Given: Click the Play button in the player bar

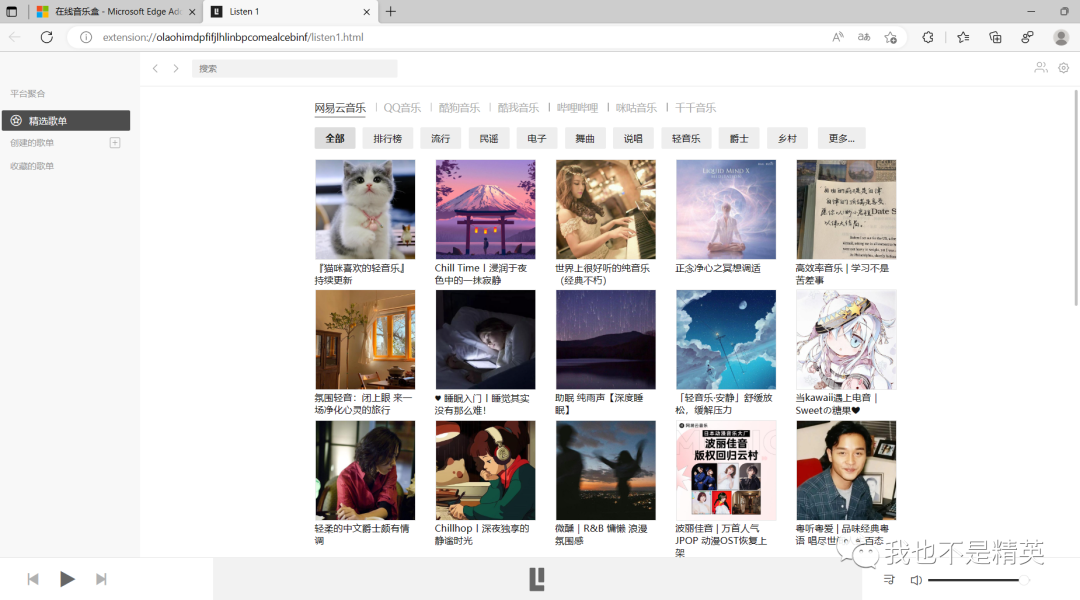Looking at the screenshot, I should pos(67,578).
